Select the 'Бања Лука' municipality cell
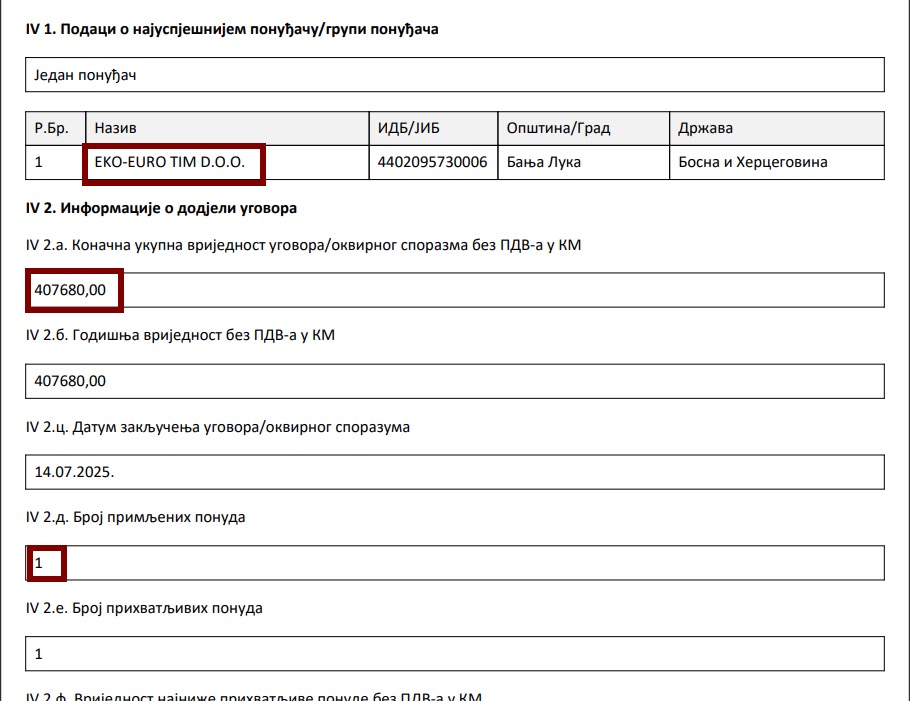The width and height of the screenshot is (910, 701). click(583, 162)
